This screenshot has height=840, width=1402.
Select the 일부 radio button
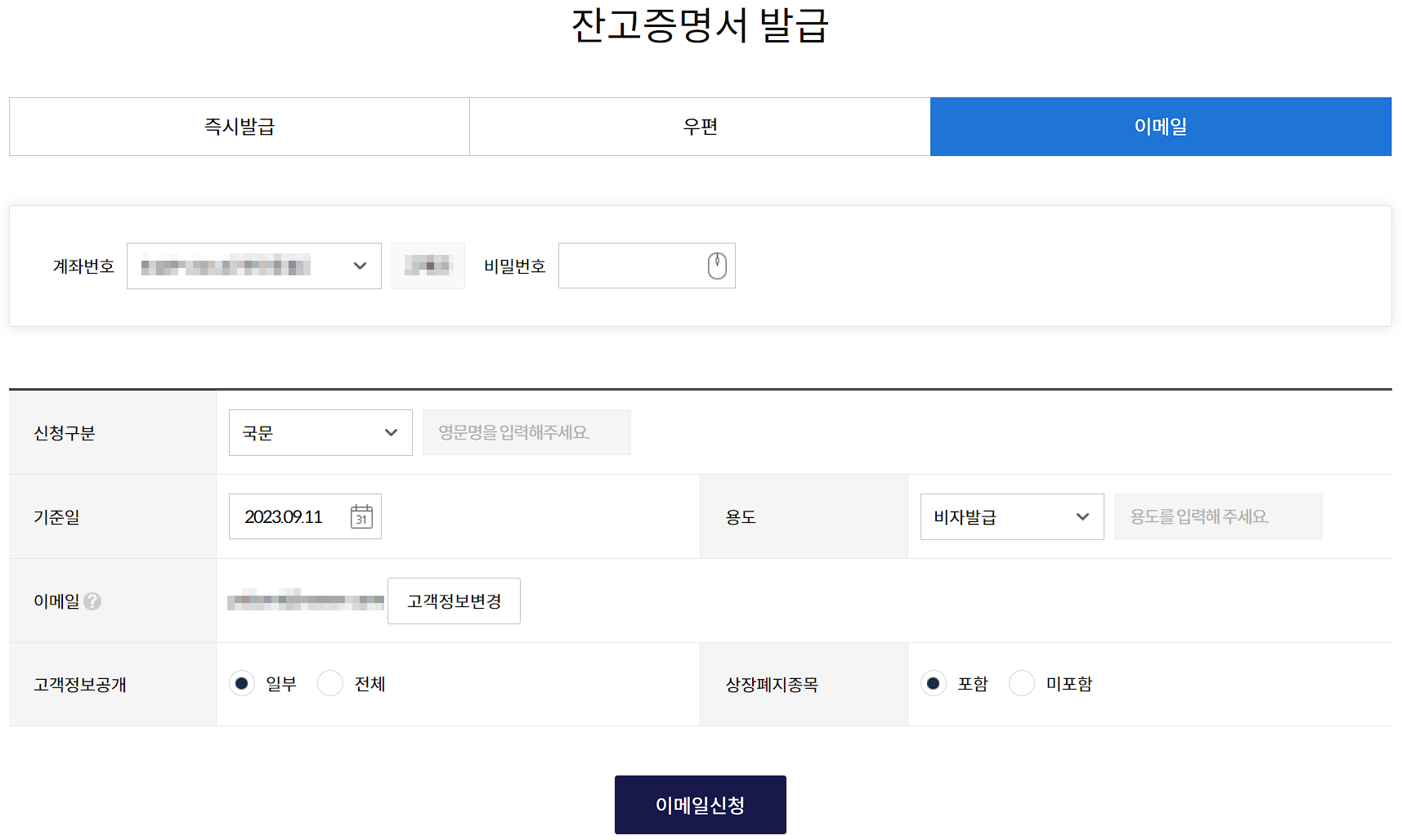click(x=242, y=683)
